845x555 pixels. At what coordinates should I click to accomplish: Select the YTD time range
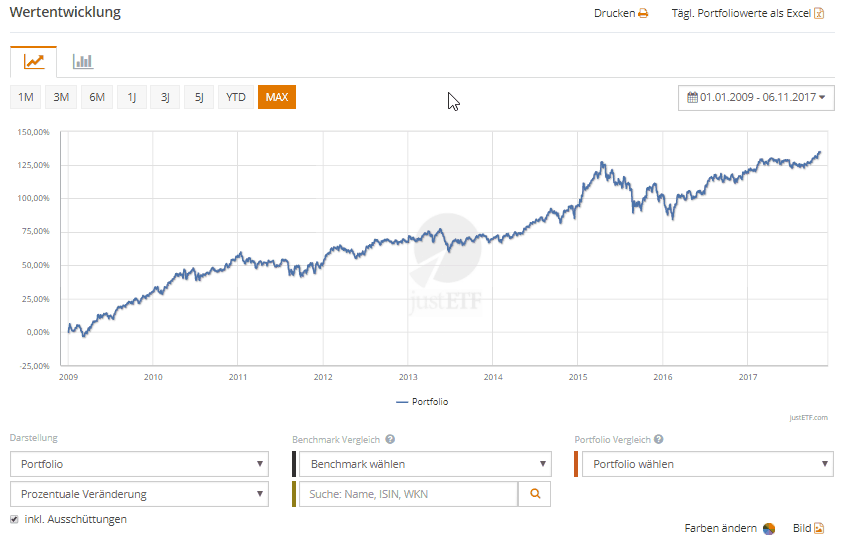click(x=235, y=97)
